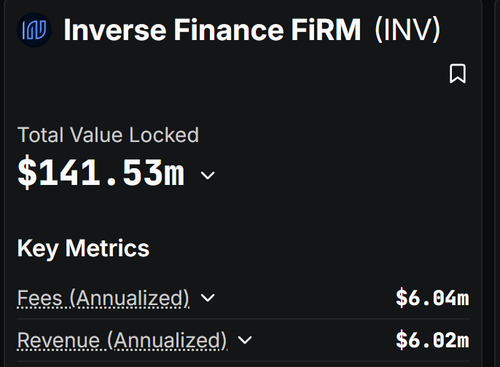500x367 pixels.
Task: Click the underlined word Revenue
Action: (58, 340)
